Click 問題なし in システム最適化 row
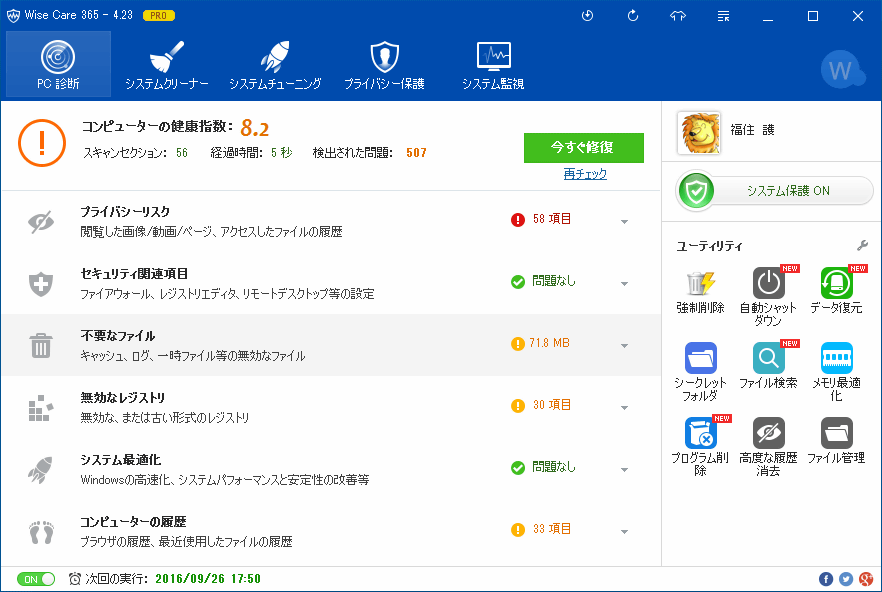The image size is (882, 592). pos(554,467)
